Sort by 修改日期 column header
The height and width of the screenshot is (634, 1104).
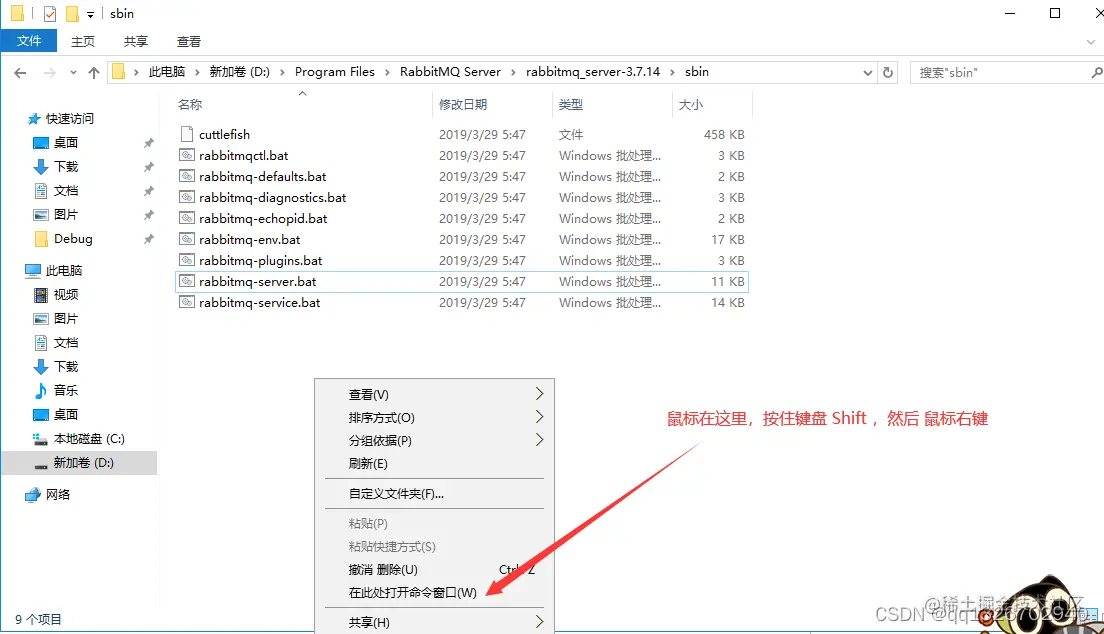(x=463, y=104)
